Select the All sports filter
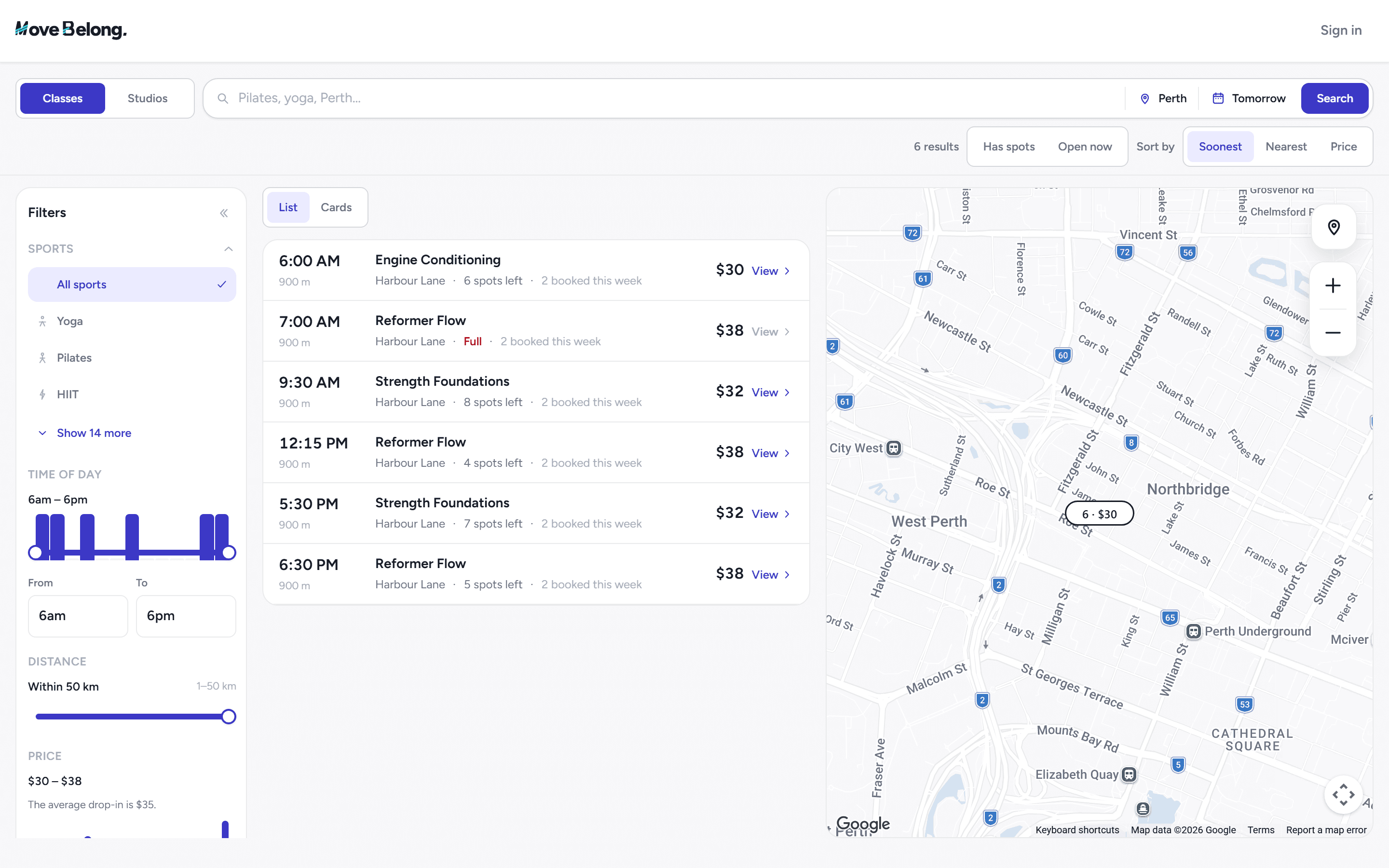Screen dimensions: 1389x868 [132, 284]
